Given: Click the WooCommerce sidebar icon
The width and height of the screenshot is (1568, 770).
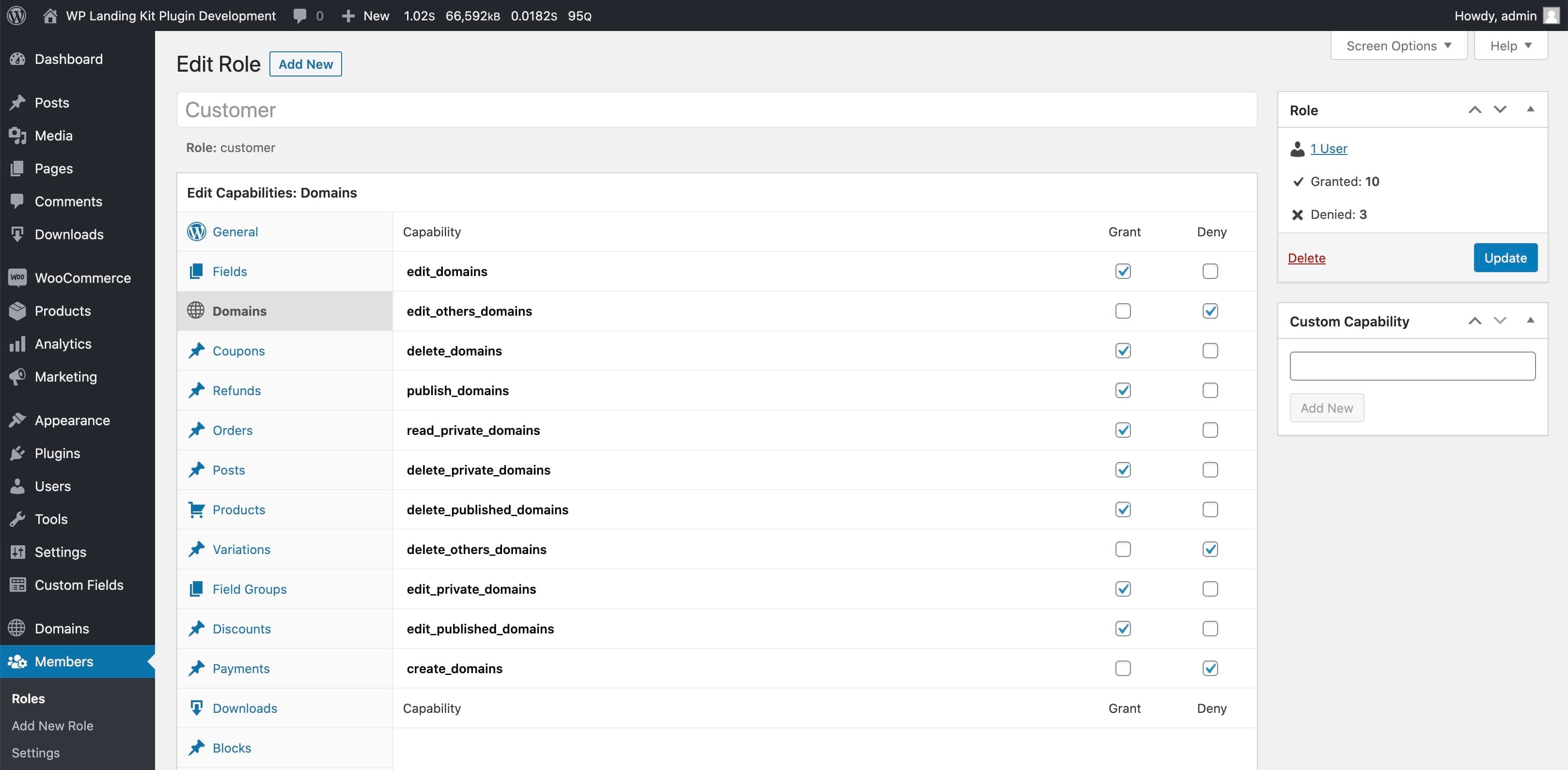Looking at the screenshot, I should 17,277.
